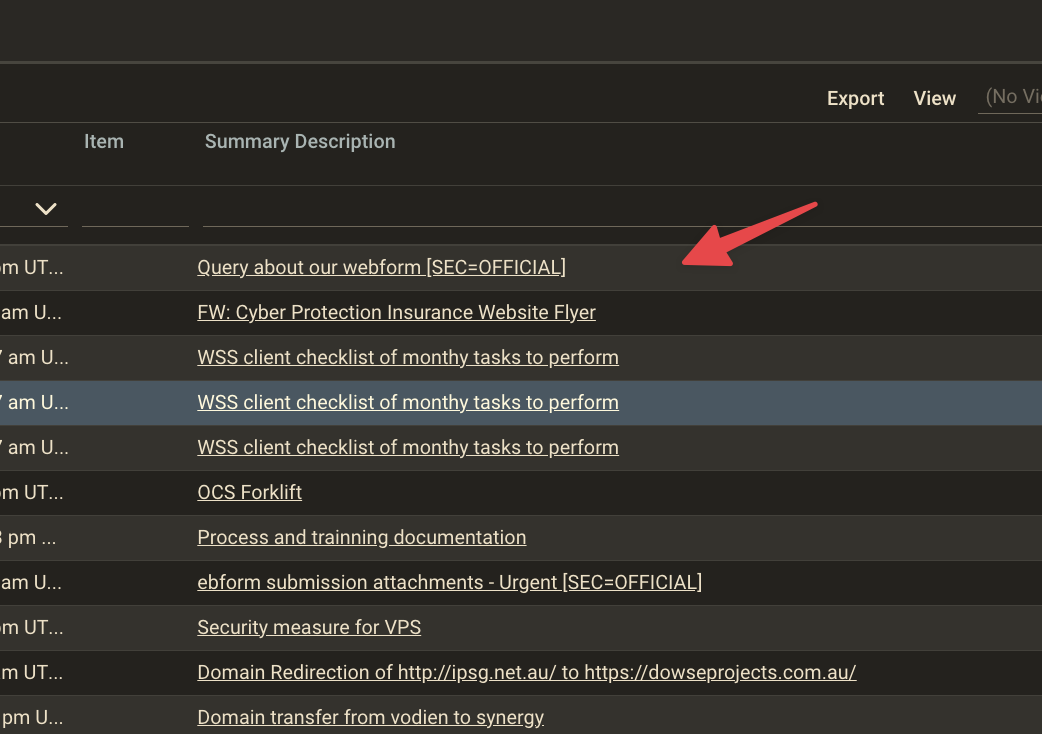
Task: Open the topmost WSS client checklist link
Action: point(408,357)
